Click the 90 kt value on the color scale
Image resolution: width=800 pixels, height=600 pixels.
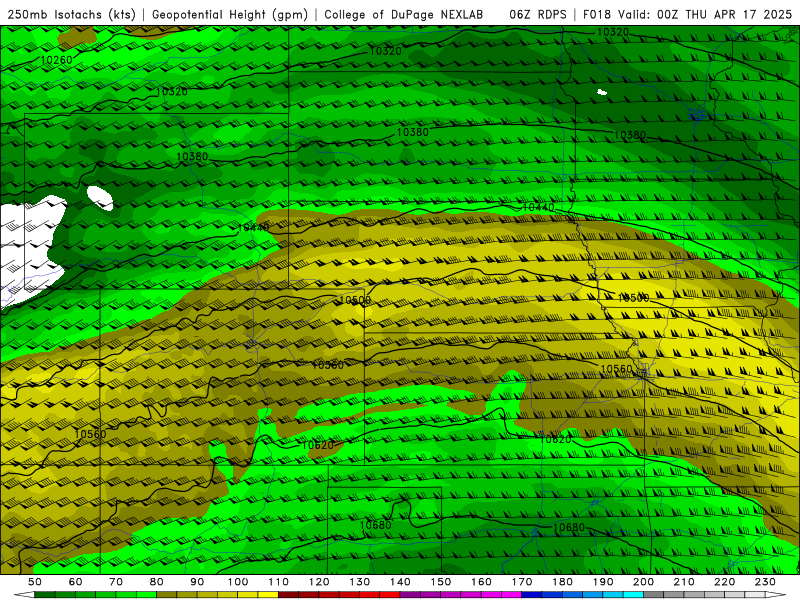pyautogui.click(x=197, y=582)
